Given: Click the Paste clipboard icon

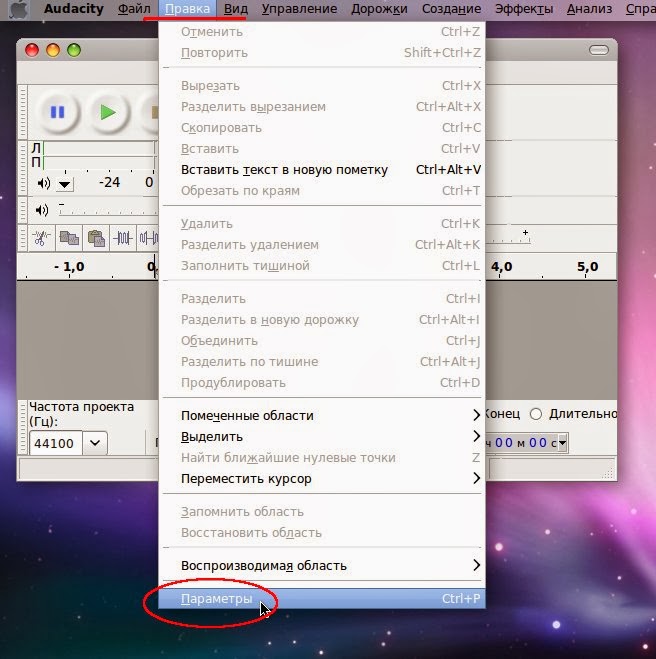Looking at the screenshot, I should tap(96, 238).
